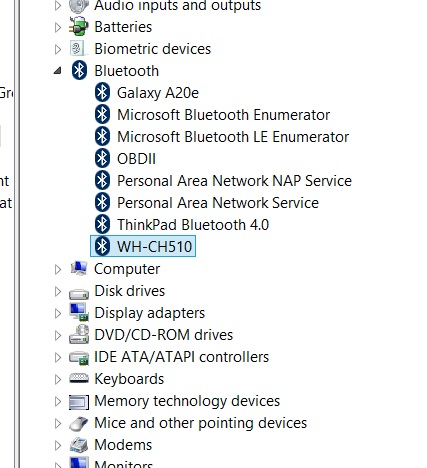Image resolution: width=427 pixels, height=468 pixels.
Task: Select the Batteries category label
Action: click(123, 27)
